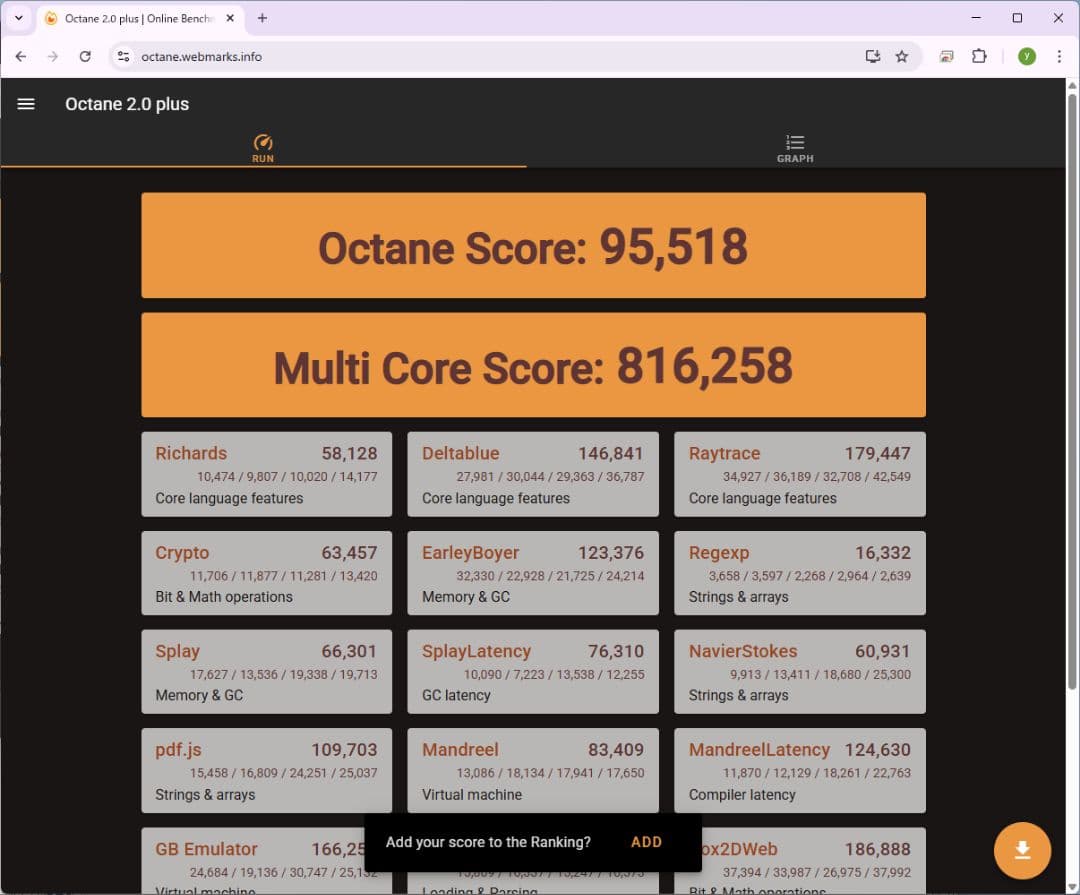This screenshot has height=895, width=1080.
Task: Select the Octane 2.0 plus browser tab
Action: [x=130, y=17]
